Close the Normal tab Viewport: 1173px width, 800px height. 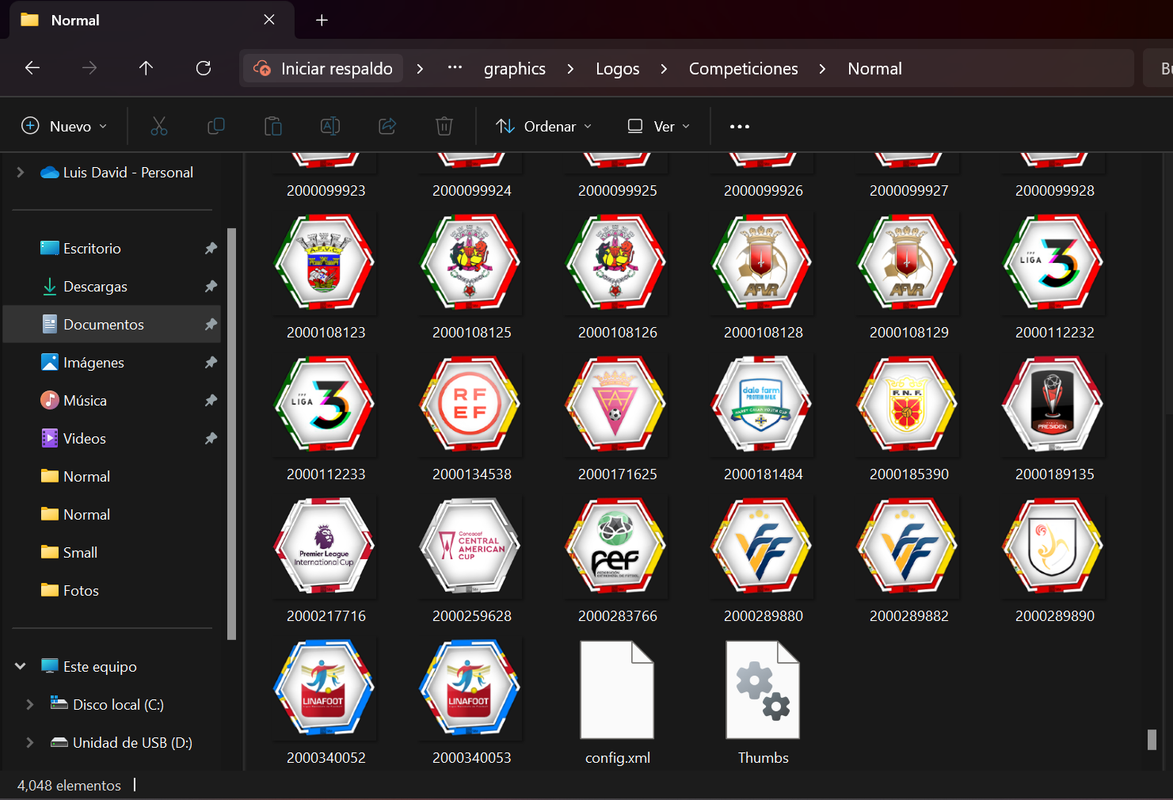pos(269,20)
